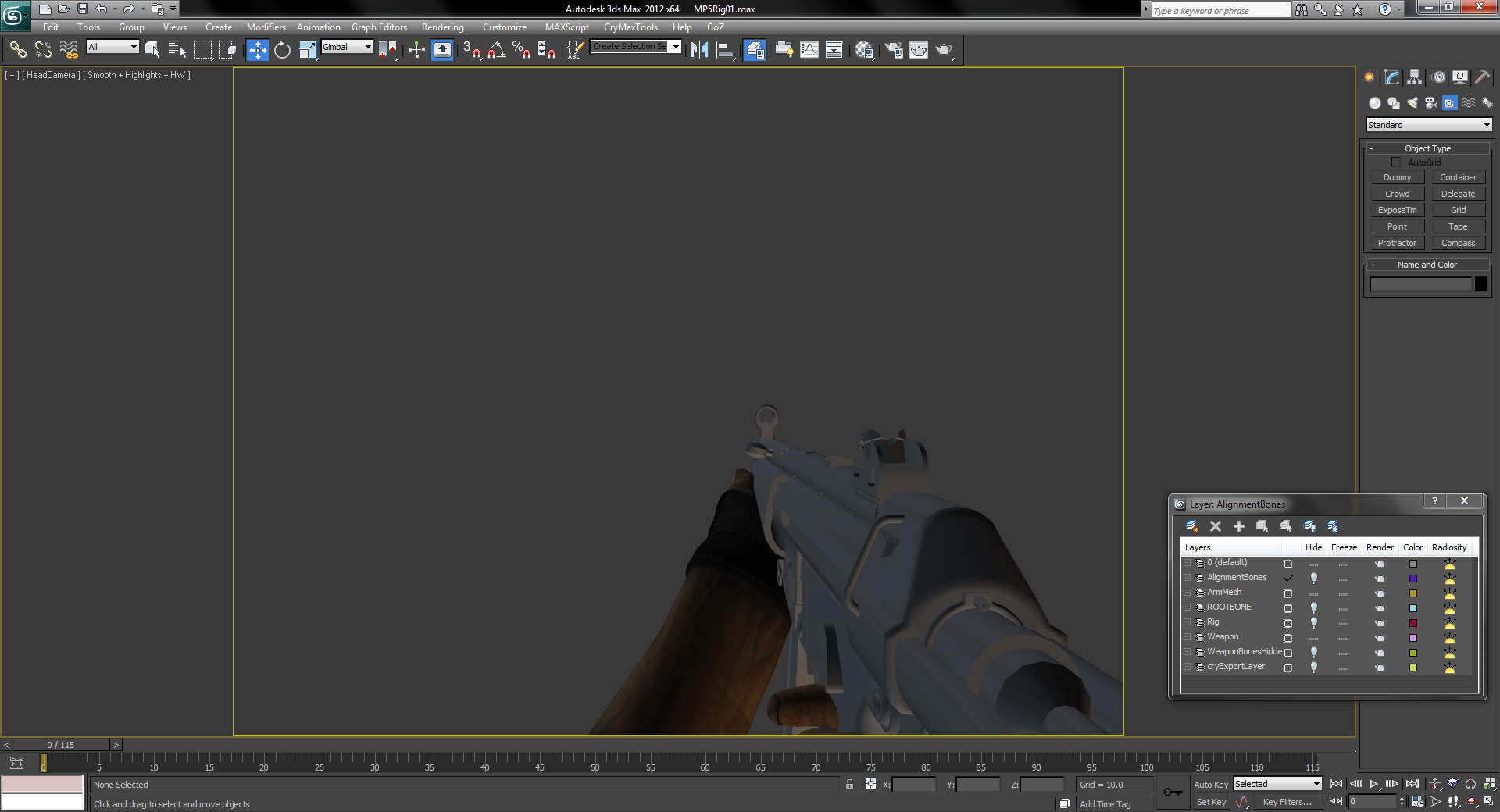The height and width of the screenshot is (812, 1500).
Task: Enable the AutoGrid checkbox
Action: (x=1395, y=162)
